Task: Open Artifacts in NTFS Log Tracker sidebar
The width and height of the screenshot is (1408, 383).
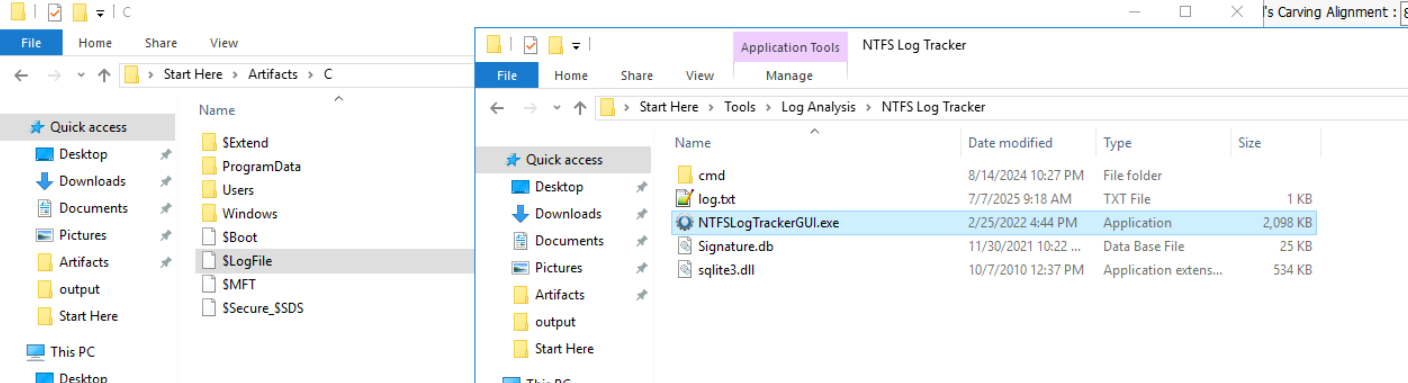Action: click(x=560, y=295)
